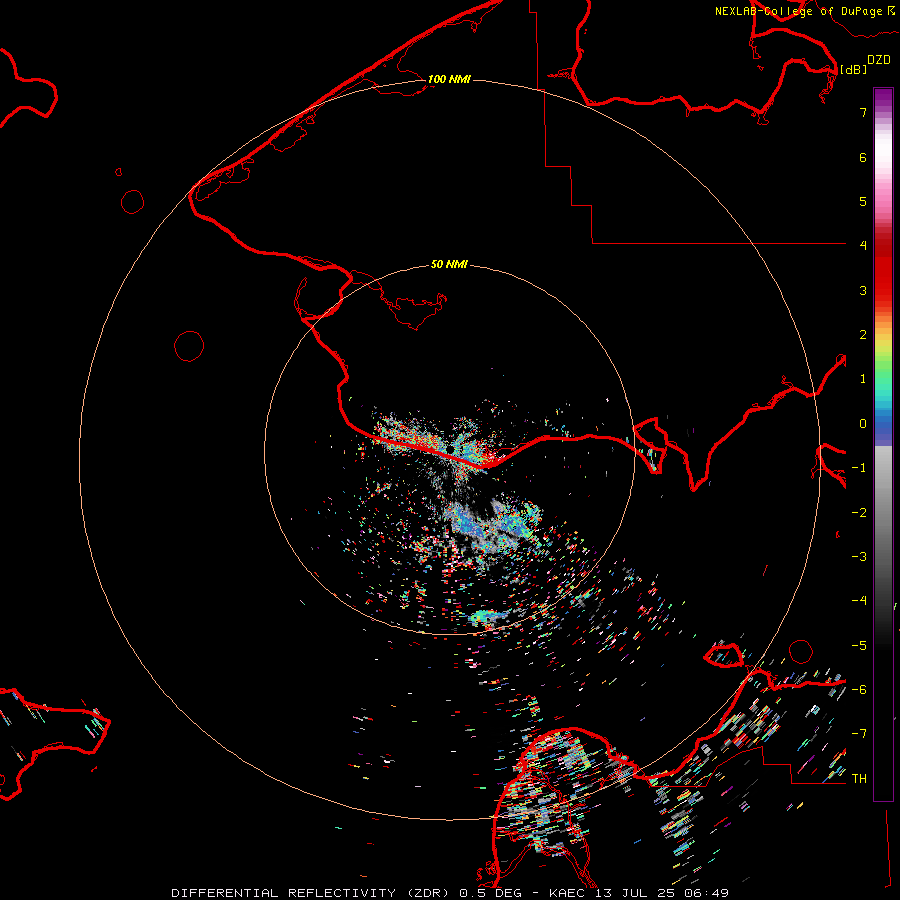Click the 3 value on the color scale

click(x=863, y=290)
